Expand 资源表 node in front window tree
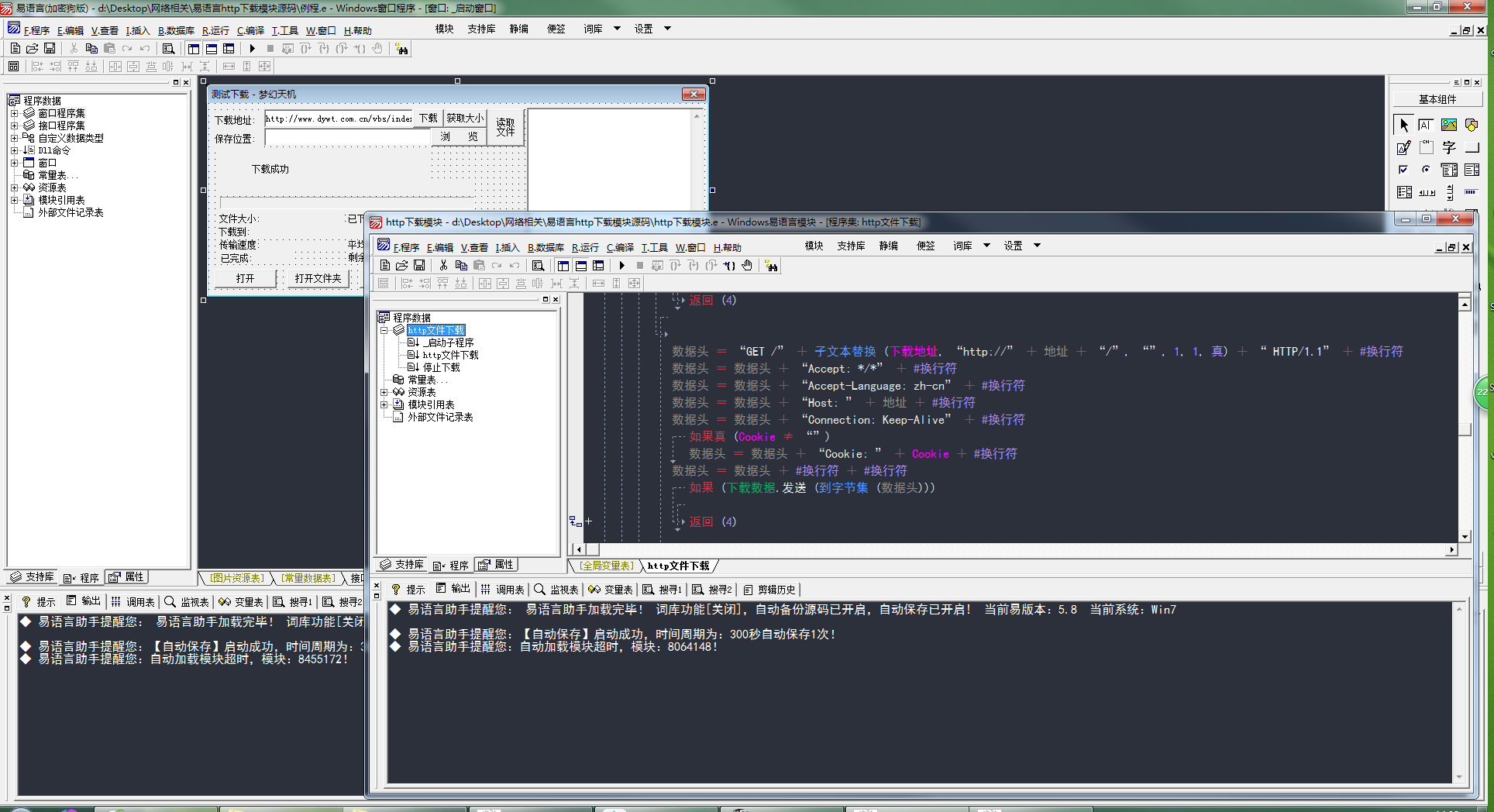The image size is (1494, 812). click(384, 392)
